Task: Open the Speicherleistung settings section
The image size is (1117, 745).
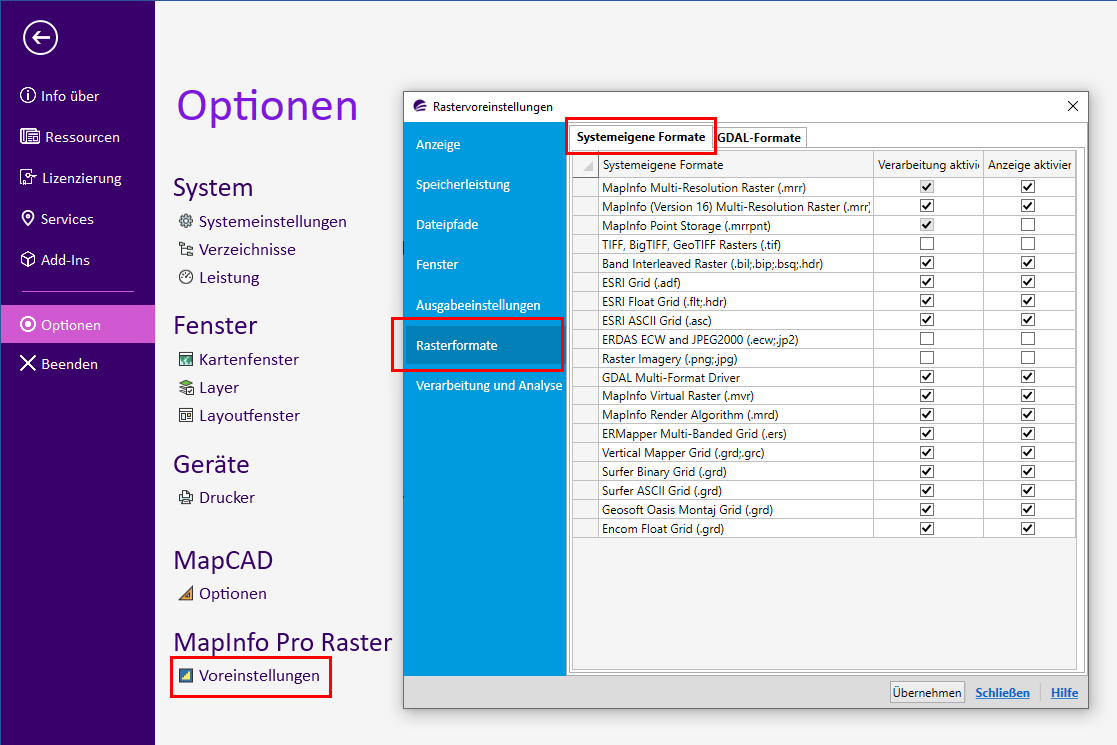Action: click(x=463, y=185)
